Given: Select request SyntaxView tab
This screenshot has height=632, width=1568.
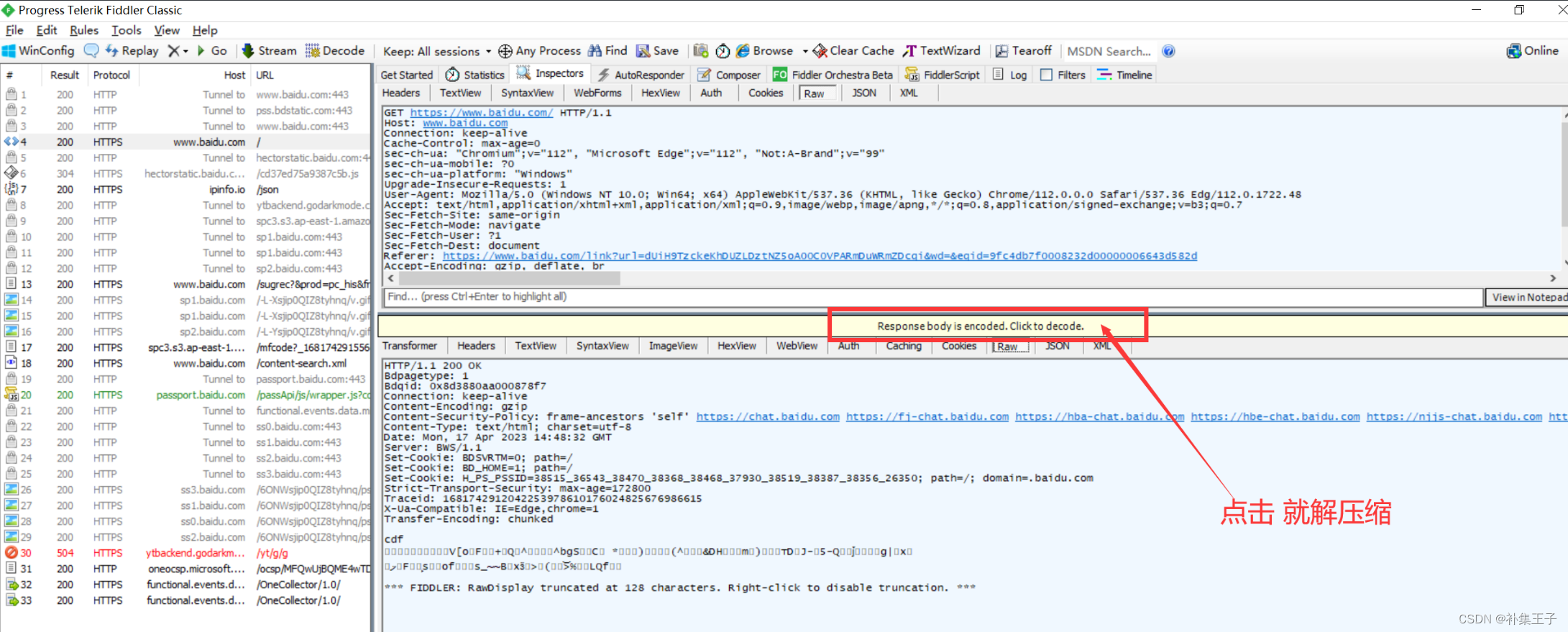Looking at the screenshot, I should click(x=528, y=93).
